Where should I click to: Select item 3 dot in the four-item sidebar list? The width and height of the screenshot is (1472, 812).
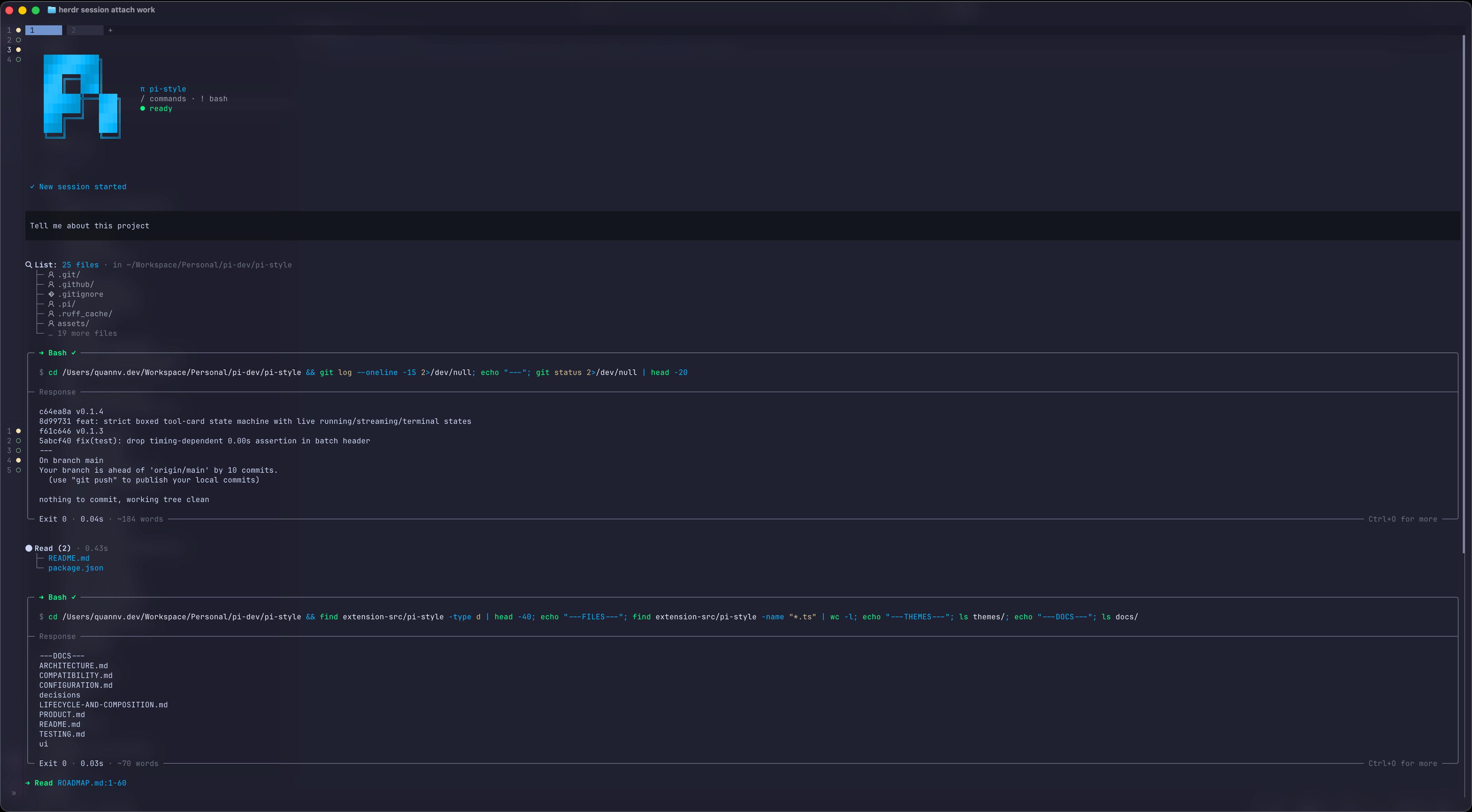coord(18,50)
